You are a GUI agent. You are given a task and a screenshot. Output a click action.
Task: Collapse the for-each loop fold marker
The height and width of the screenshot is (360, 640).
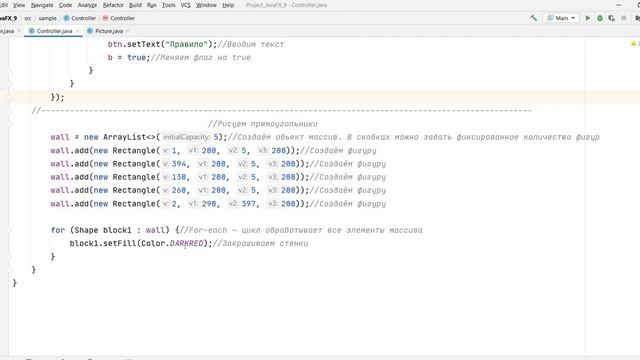(x=9, y=230)
